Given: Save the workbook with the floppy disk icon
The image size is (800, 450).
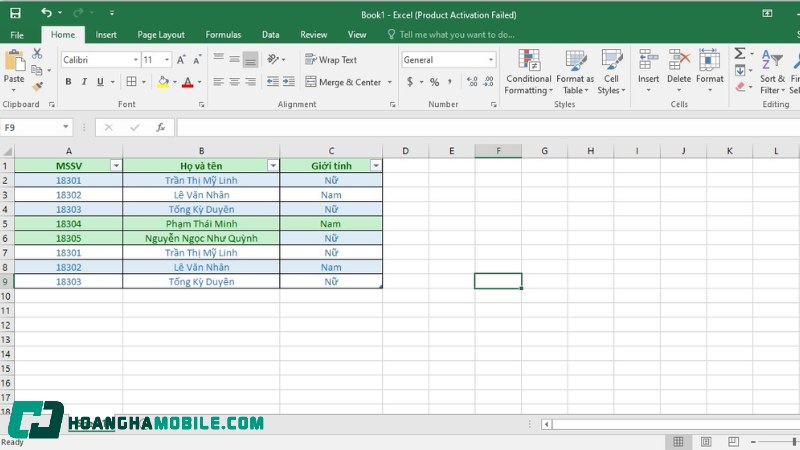Looking at the screenshot, I should (x=15, y=13).
